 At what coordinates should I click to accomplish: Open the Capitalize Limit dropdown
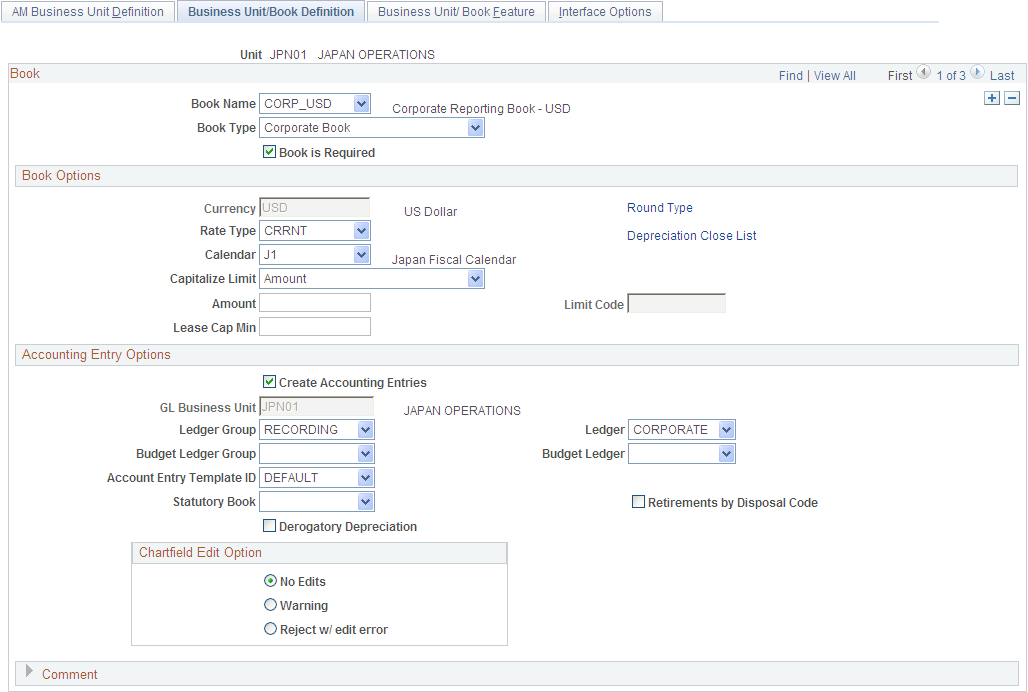pos(372,279)
